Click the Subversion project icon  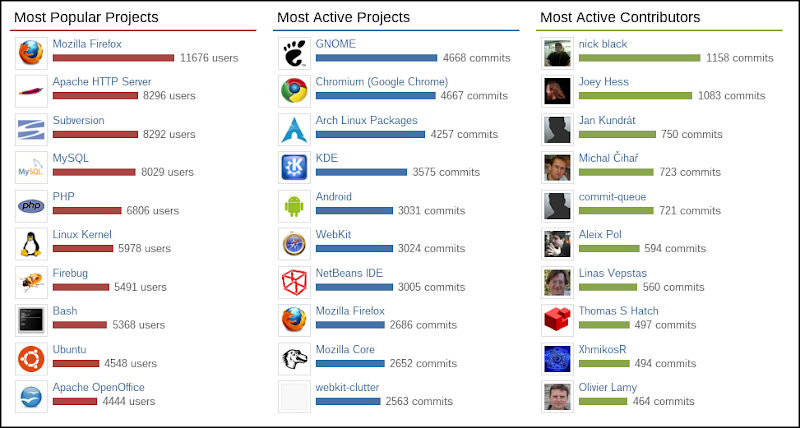point(32,128)
